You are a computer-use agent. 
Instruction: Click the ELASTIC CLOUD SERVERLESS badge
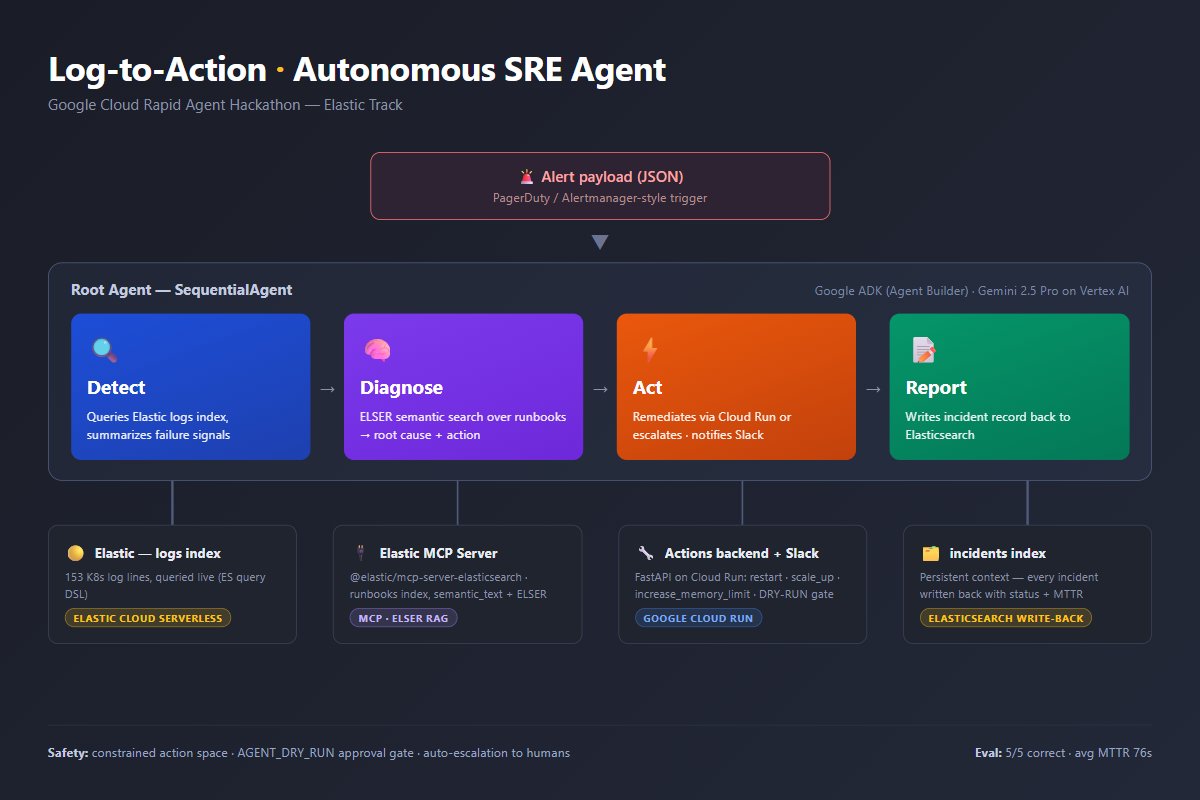tap(148, 618)
